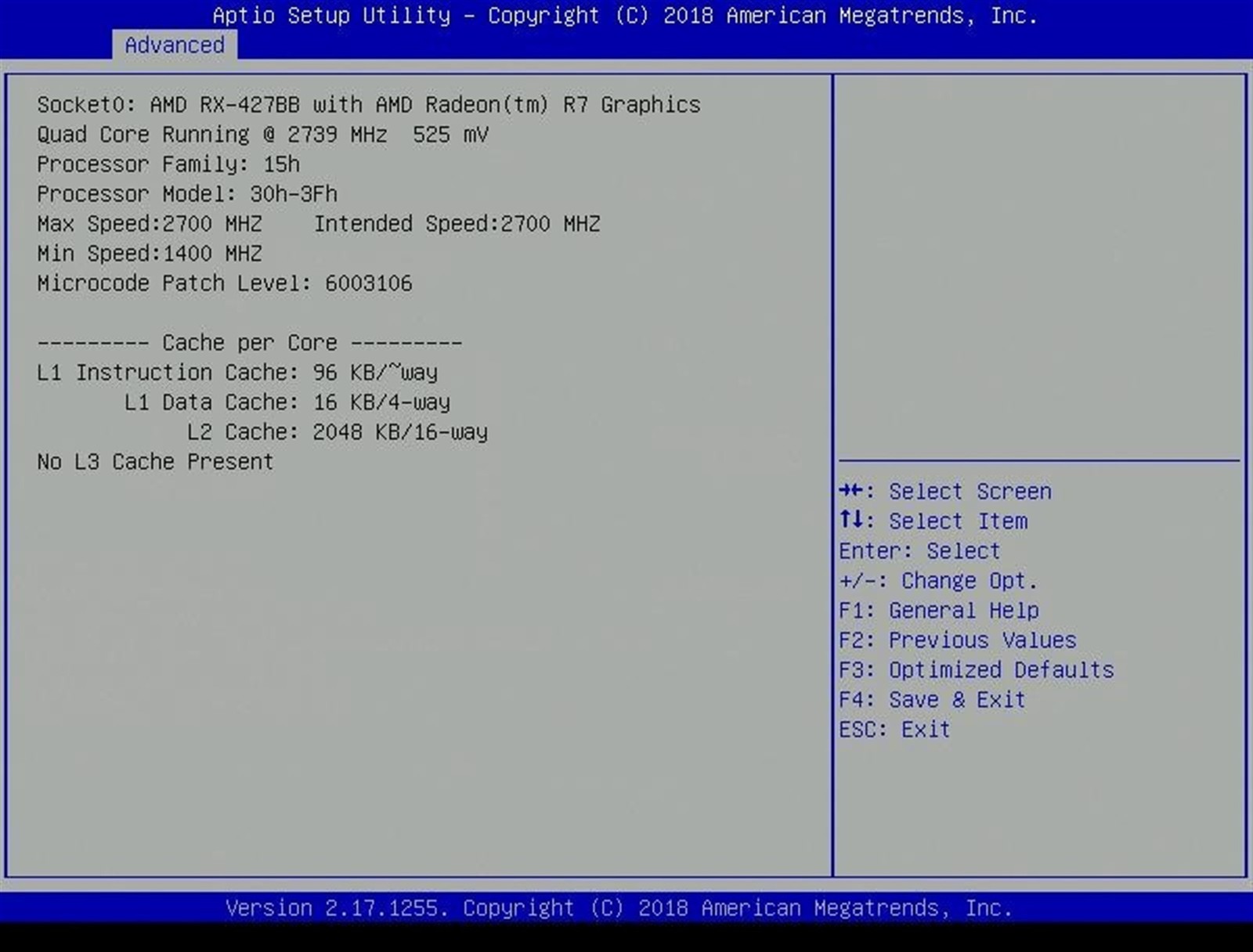Click the Min Speed:1400 MHZ line
The image size is (1253, 952).
150,253
